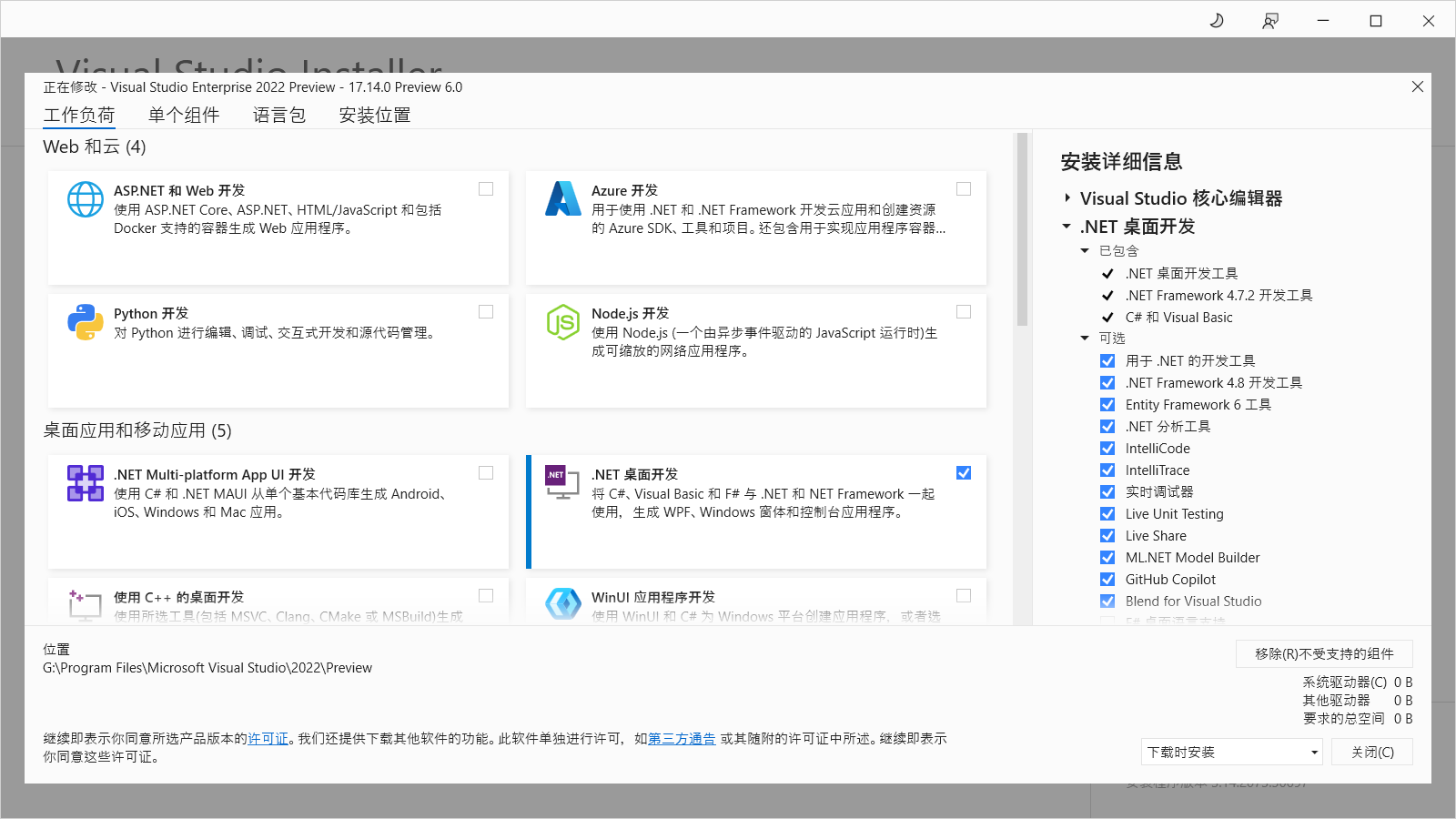Check the Node.js development workload
The height and width of the screenshot is (819, 1456).
964,312
